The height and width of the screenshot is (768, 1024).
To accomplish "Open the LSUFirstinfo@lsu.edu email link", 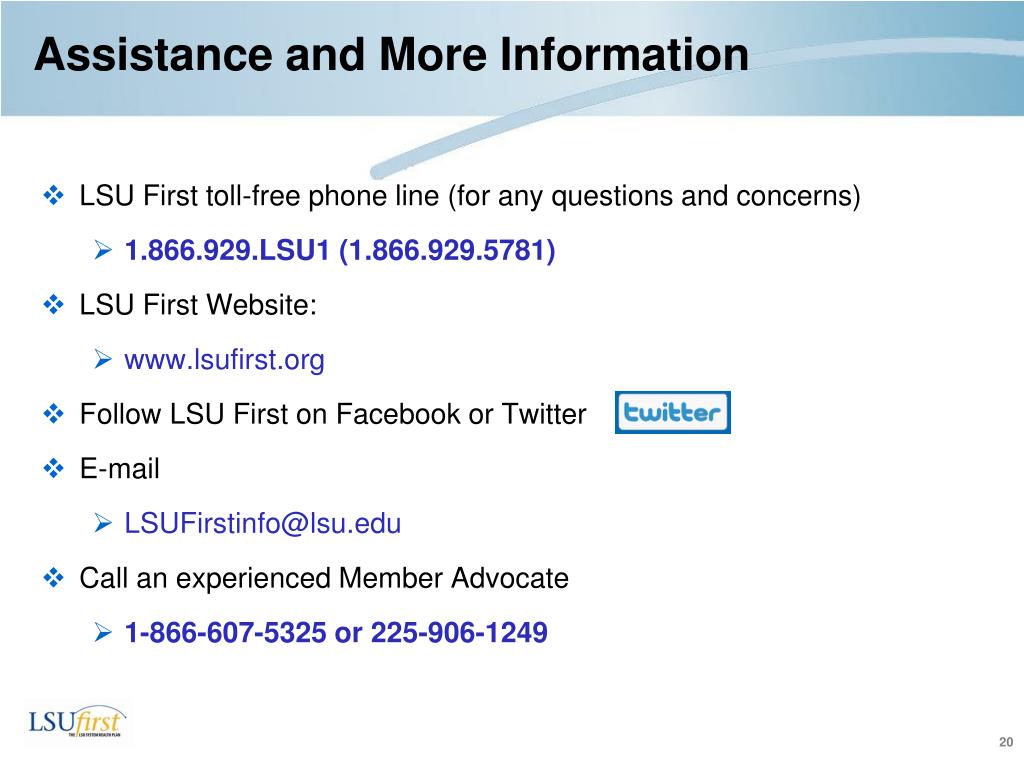I will (263, 523).
